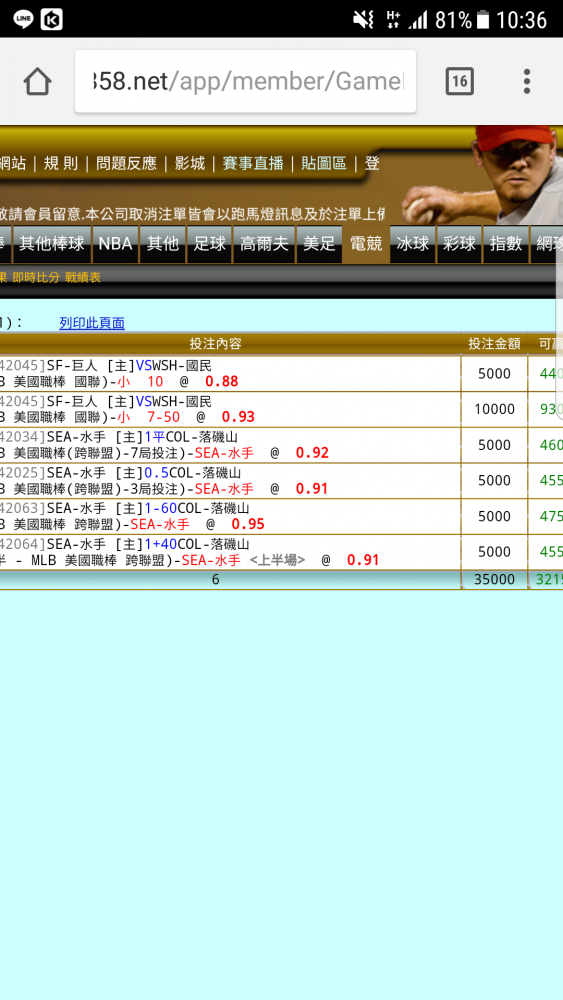Tap the K app notification icon

point(52,19)
